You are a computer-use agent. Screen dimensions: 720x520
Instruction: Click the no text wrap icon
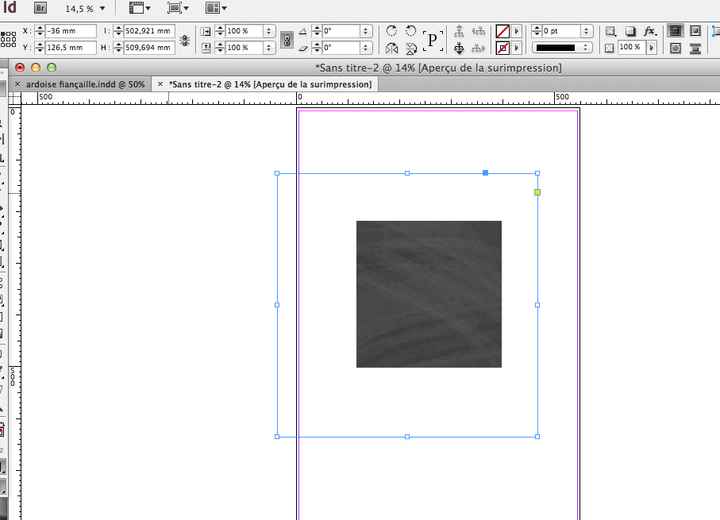[x=675, y=31]
